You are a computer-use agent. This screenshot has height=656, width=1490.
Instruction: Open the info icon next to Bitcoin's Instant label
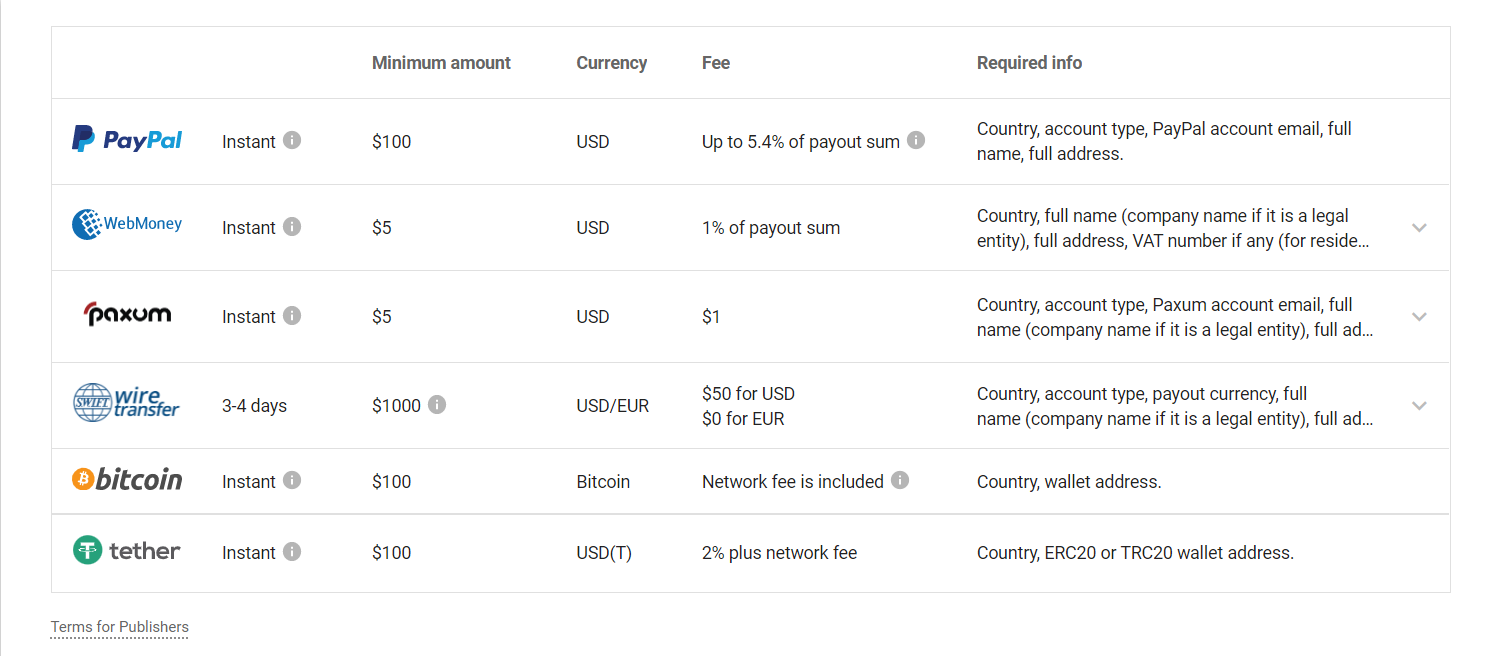(x=292, y=480)
